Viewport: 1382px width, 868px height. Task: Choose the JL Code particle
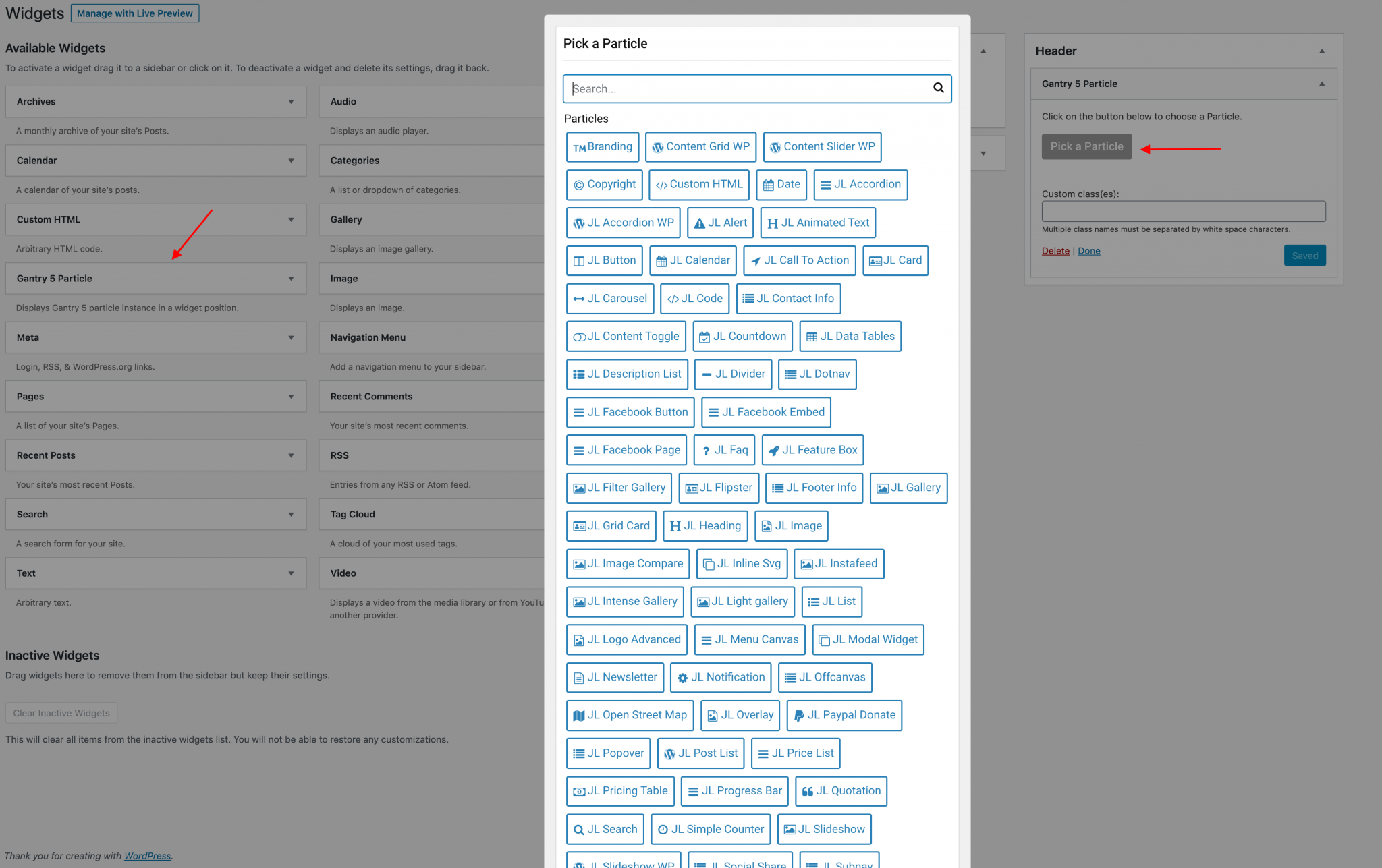click(694, 298)
